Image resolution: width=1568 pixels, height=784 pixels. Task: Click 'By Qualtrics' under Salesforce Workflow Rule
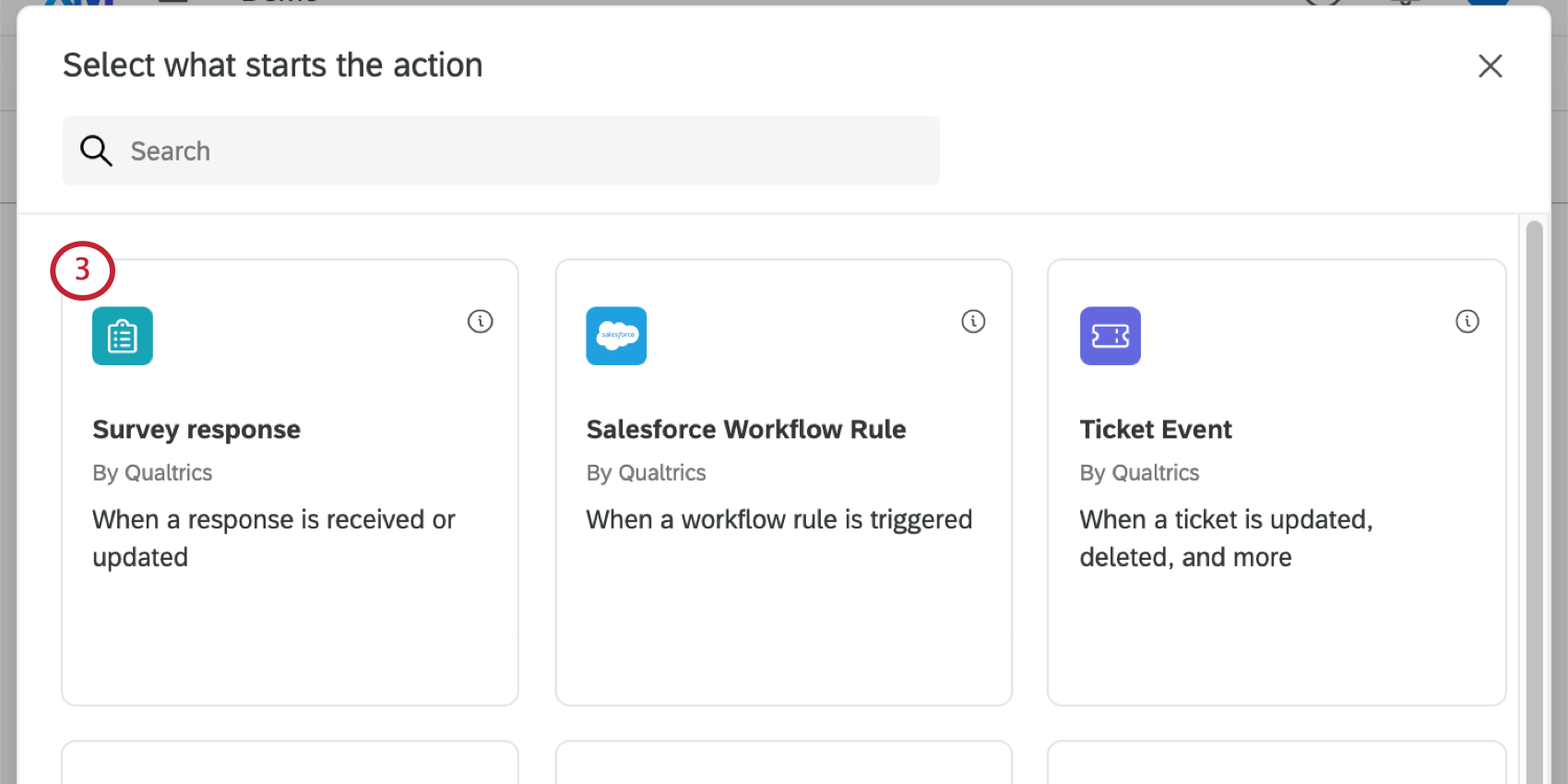[646, 472]
